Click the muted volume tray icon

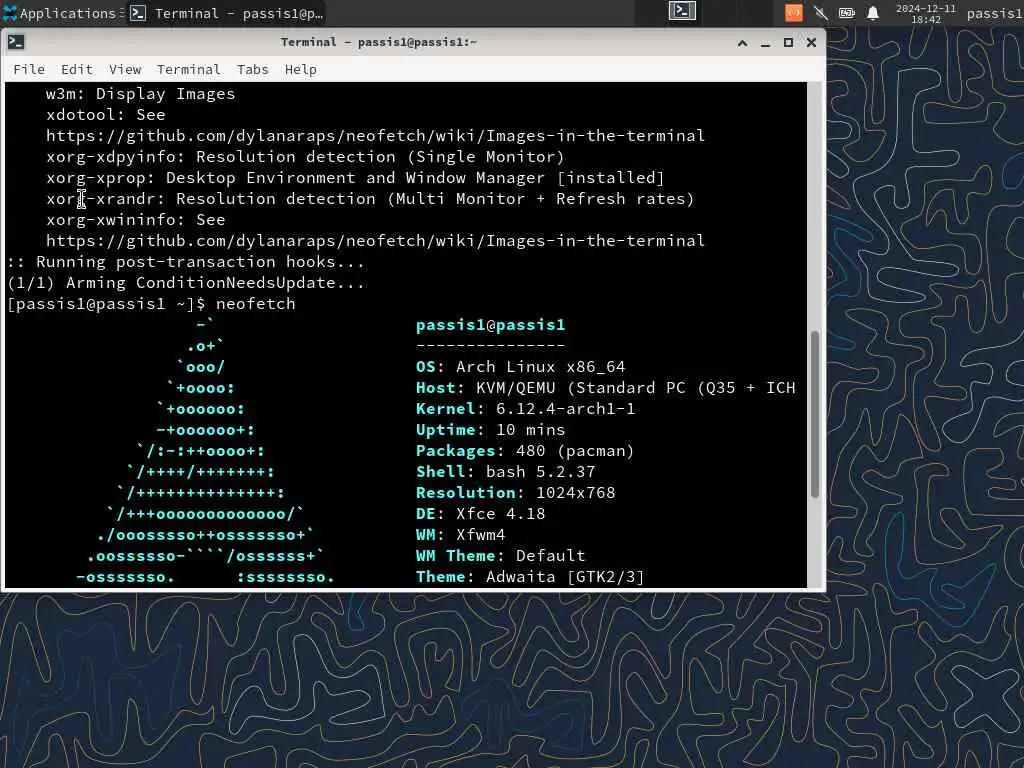(821, 13)
